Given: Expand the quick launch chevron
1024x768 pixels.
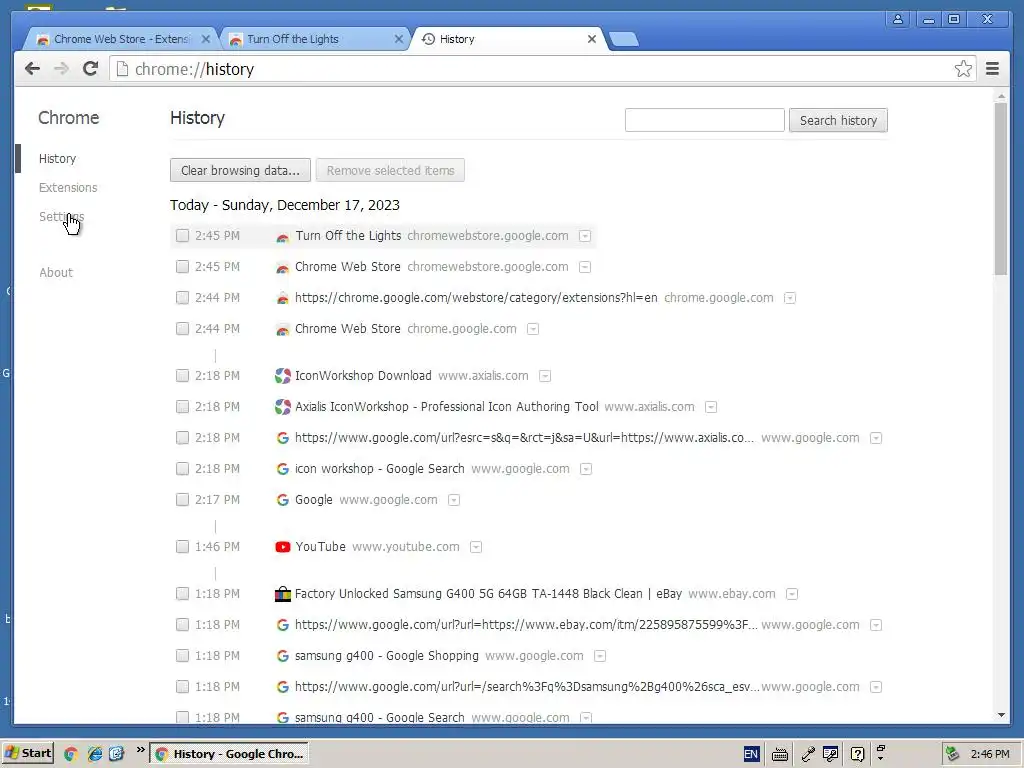Looking at the screenshot, I should coord(140,750).
